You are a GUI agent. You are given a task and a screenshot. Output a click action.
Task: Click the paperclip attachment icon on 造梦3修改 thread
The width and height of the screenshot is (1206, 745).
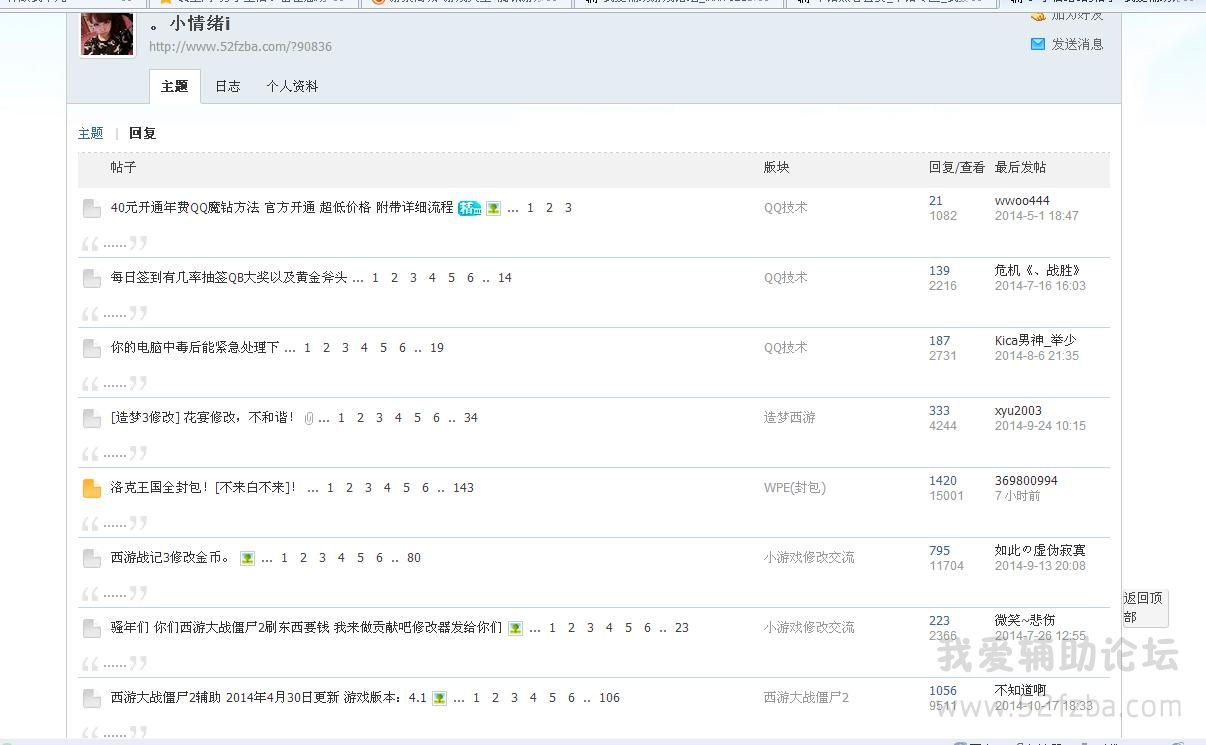point(309,418)
